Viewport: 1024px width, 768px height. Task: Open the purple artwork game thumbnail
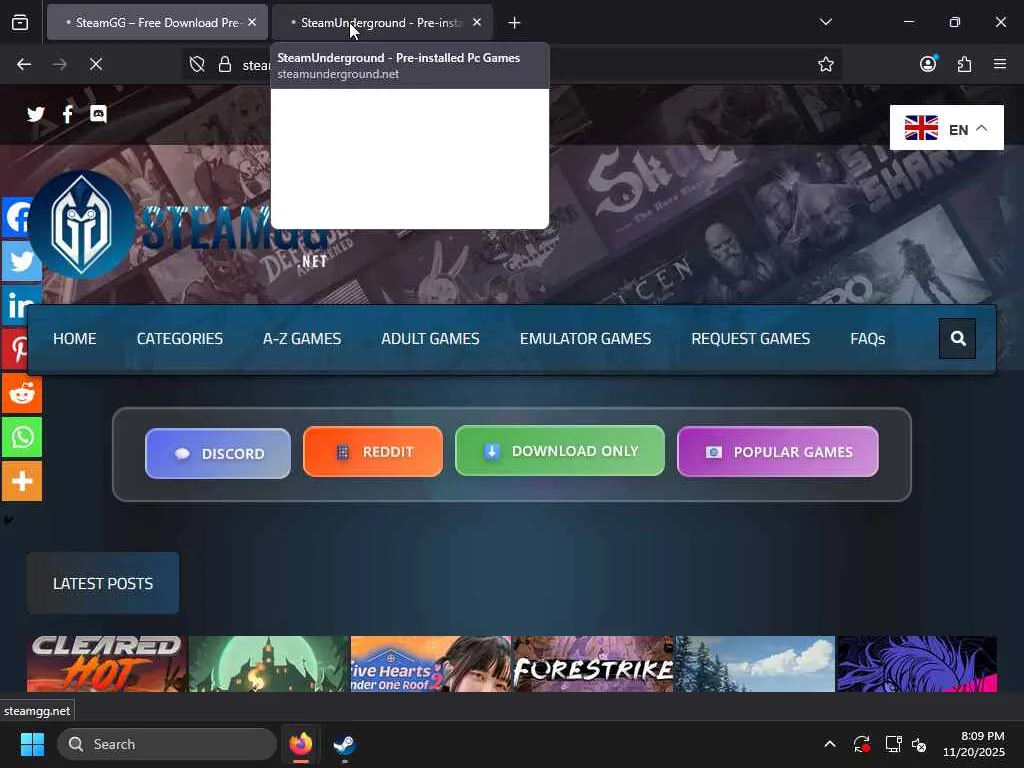(917, 664)
